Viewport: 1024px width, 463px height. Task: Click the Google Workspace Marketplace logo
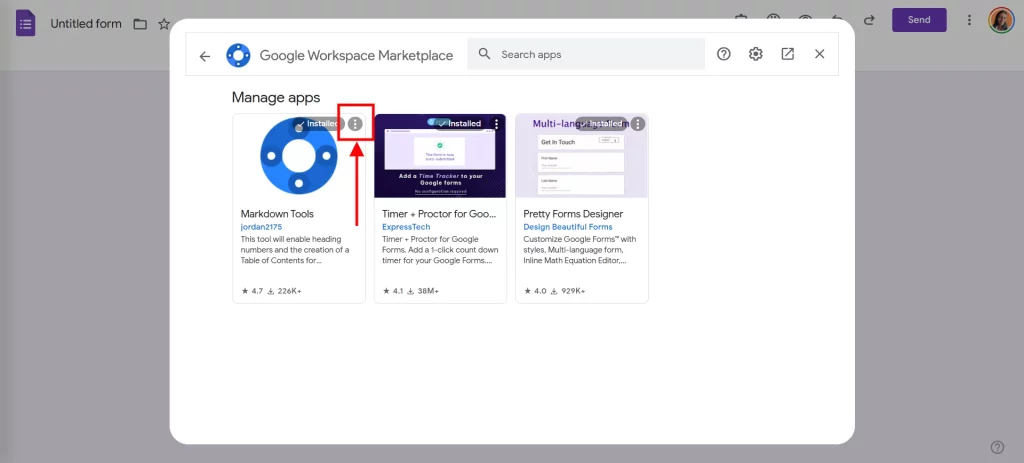tap(238, 56)
